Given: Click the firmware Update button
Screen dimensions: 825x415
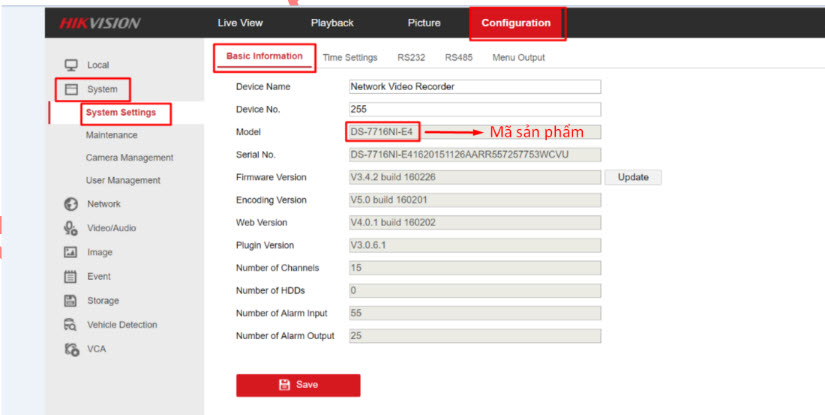Looking at the screenshot, I should pos(632,177).
